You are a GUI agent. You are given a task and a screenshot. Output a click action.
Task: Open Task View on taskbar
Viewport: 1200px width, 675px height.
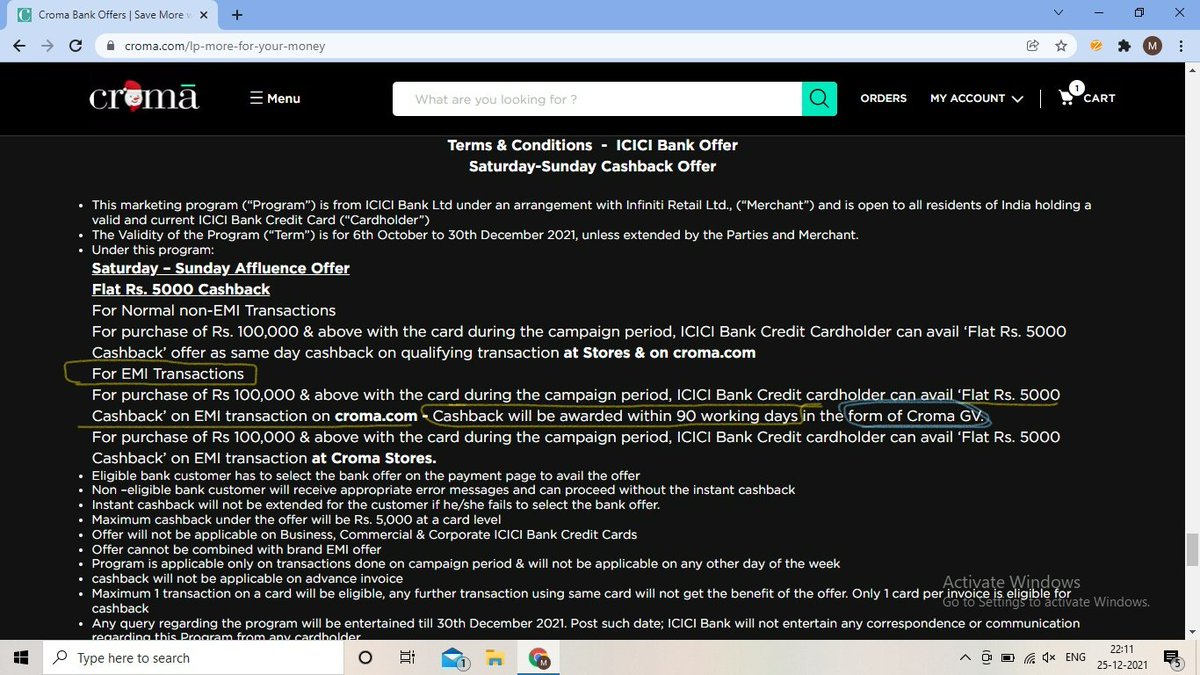pos(407,657)
